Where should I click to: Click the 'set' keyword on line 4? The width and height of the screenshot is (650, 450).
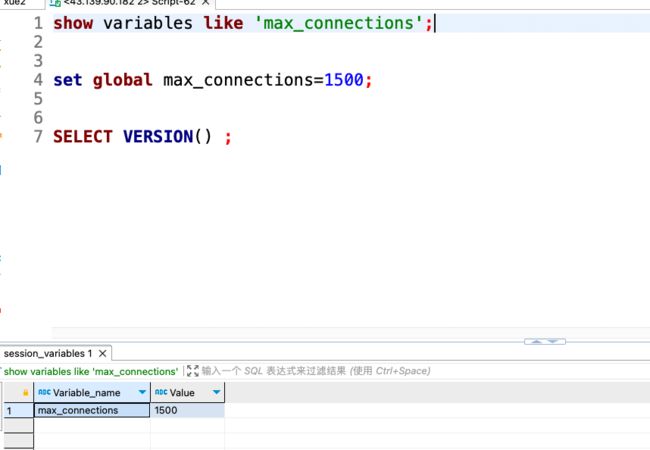click(x=68, y=80)
